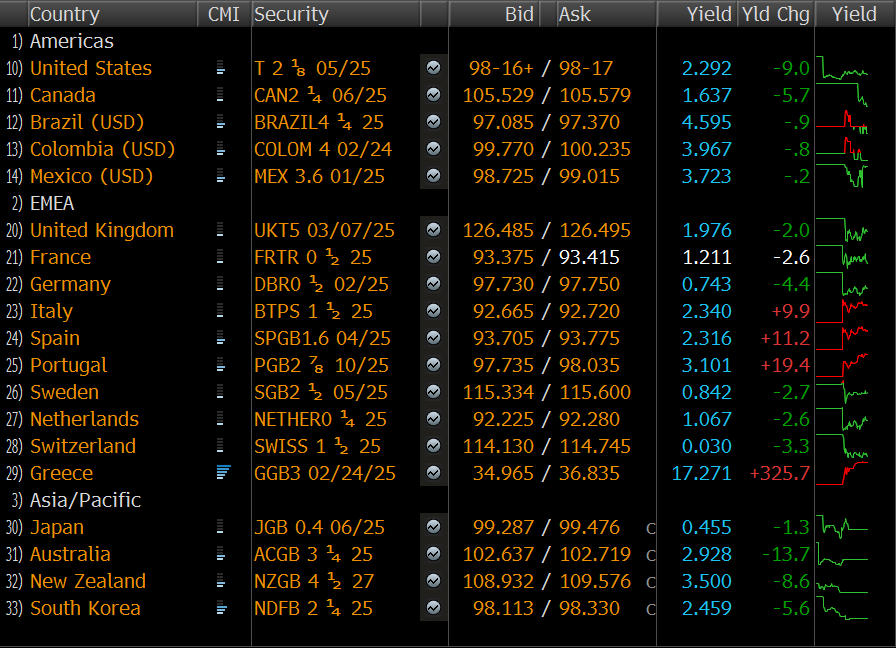Click chart icon for SWISS 1 1/2 25
The height and width of the screenshot is (648, 896).
coord(434,446)
